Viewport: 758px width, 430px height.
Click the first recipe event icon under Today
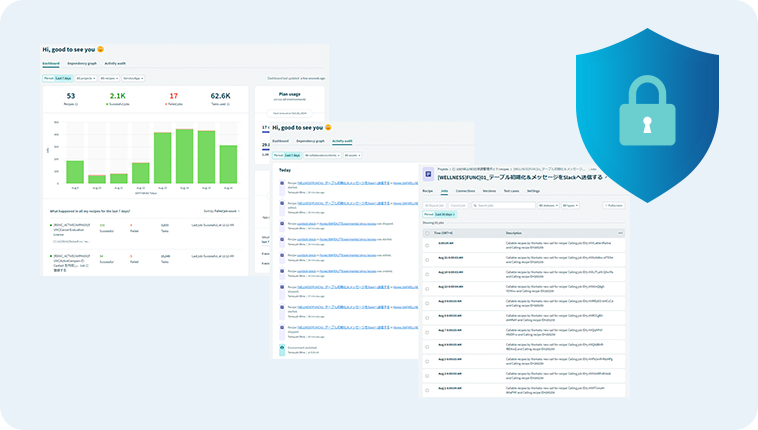coord(282,185)
